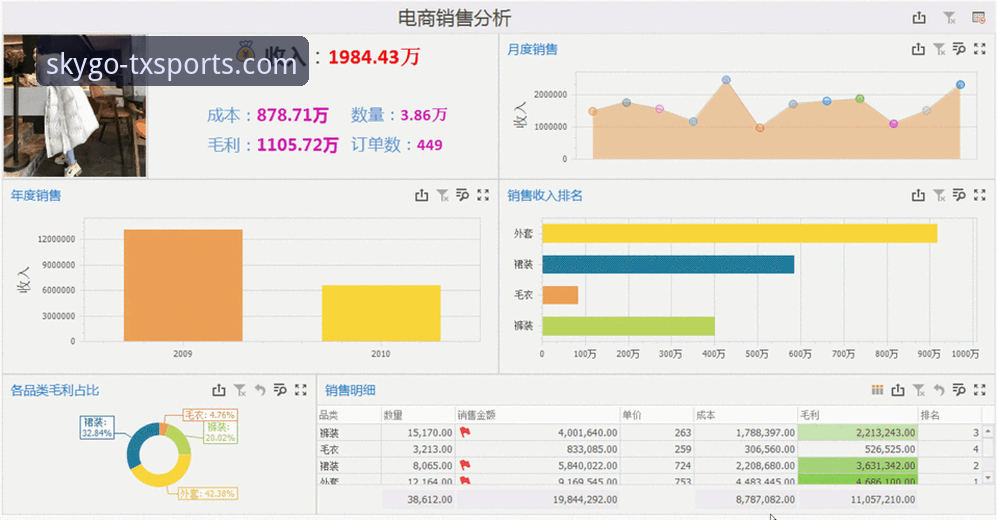This screenshot has width=997, height=520.
Task: Export the 月度销售 chart
Action: click(x=918, y=49)
